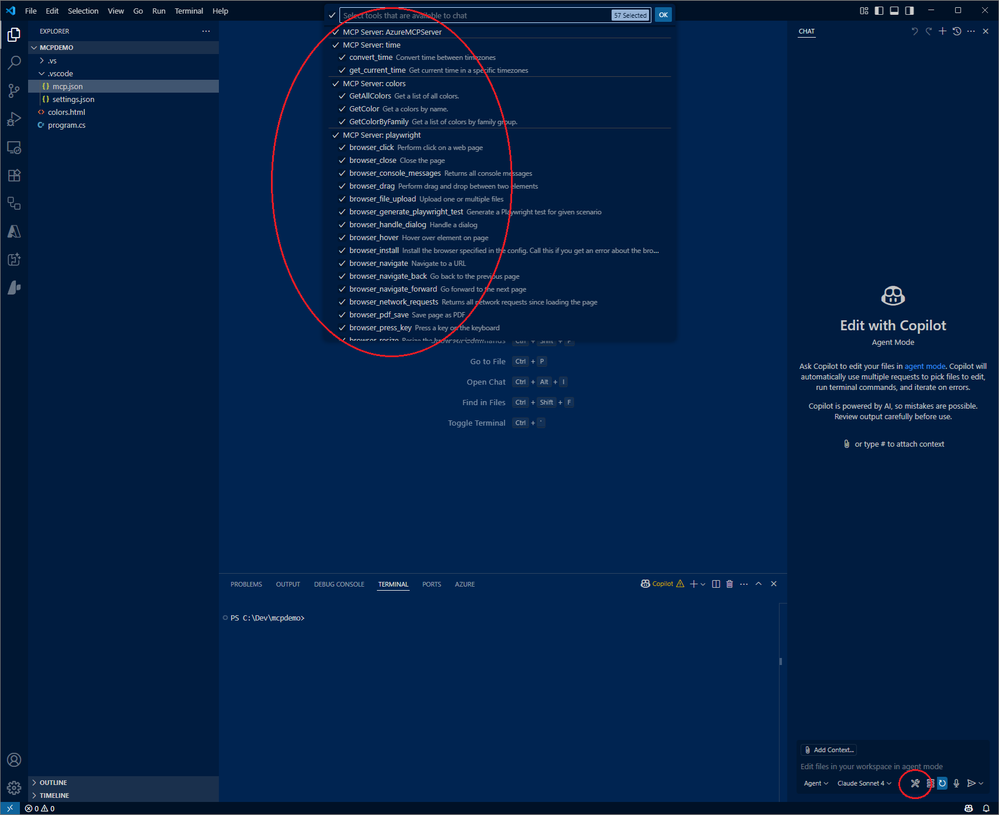Open the Accounts menu icon

click(14, 760)
